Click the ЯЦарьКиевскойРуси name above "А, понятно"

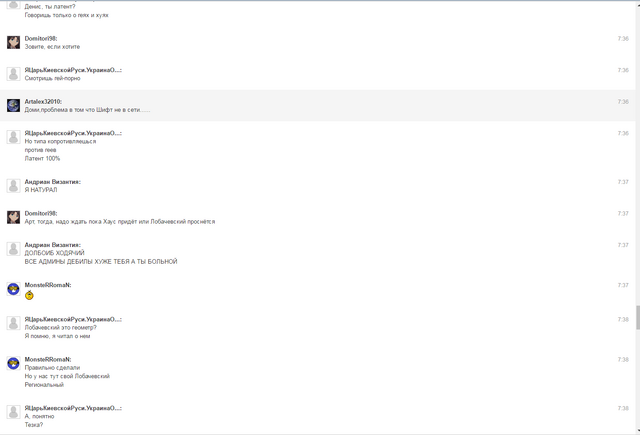click(73, 408)
